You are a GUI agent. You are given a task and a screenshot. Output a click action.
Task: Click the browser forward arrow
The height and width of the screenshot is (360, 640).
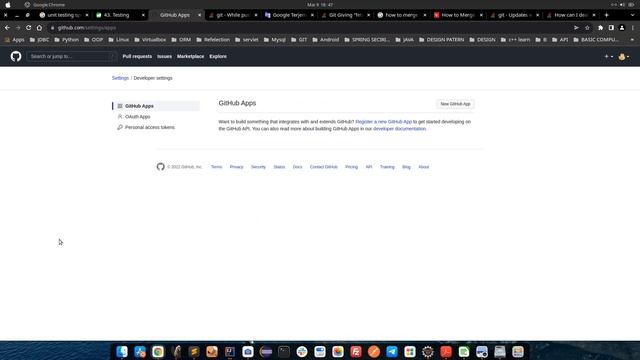tap(18, 28)
